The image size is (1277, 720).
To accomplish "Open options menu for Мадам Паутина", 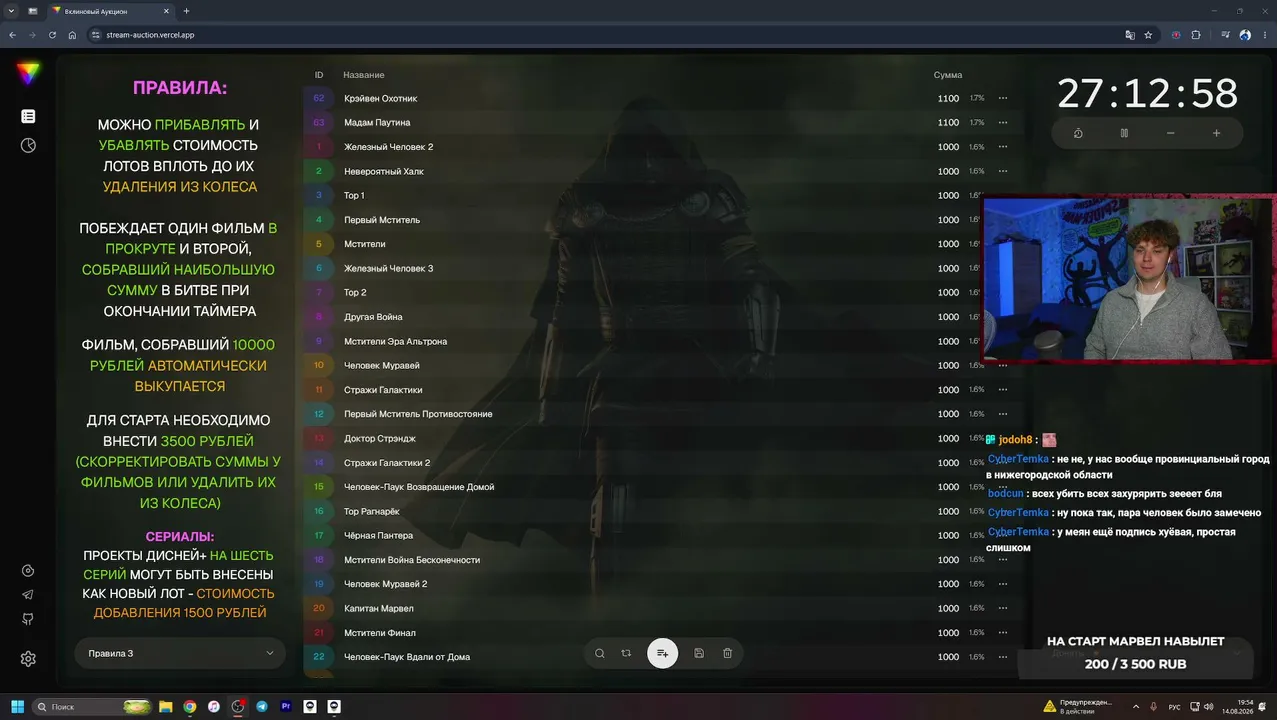I will point(1003,123).
